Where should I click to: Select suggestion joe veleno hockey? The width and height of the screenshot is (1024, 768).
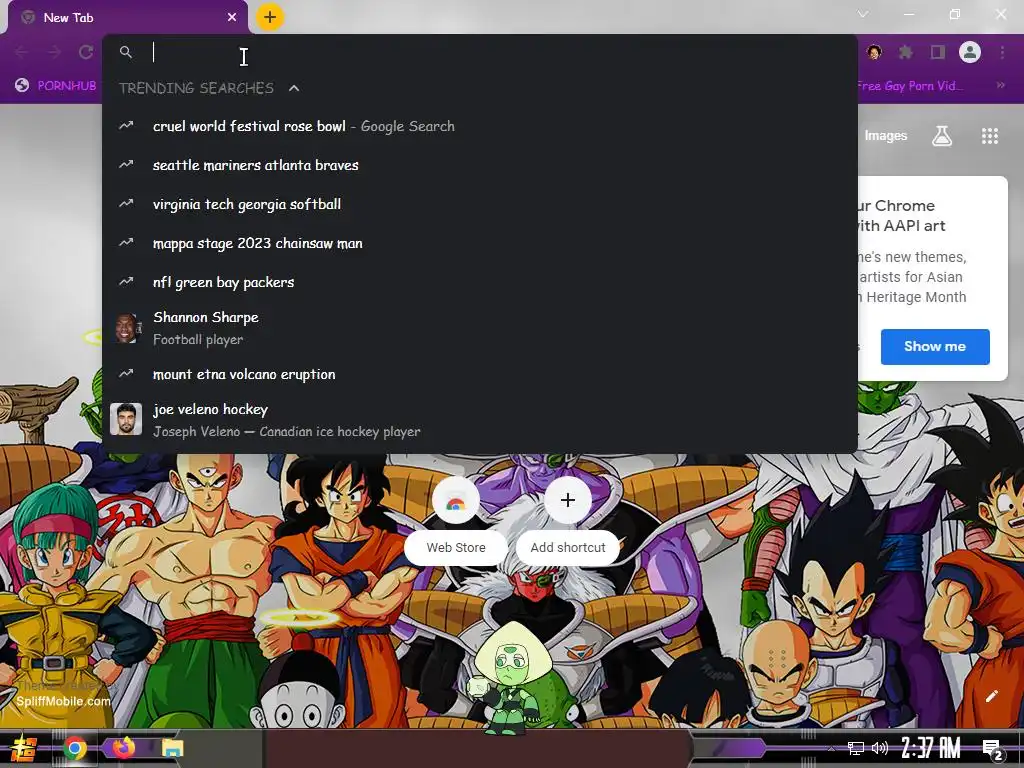point(479,419)
